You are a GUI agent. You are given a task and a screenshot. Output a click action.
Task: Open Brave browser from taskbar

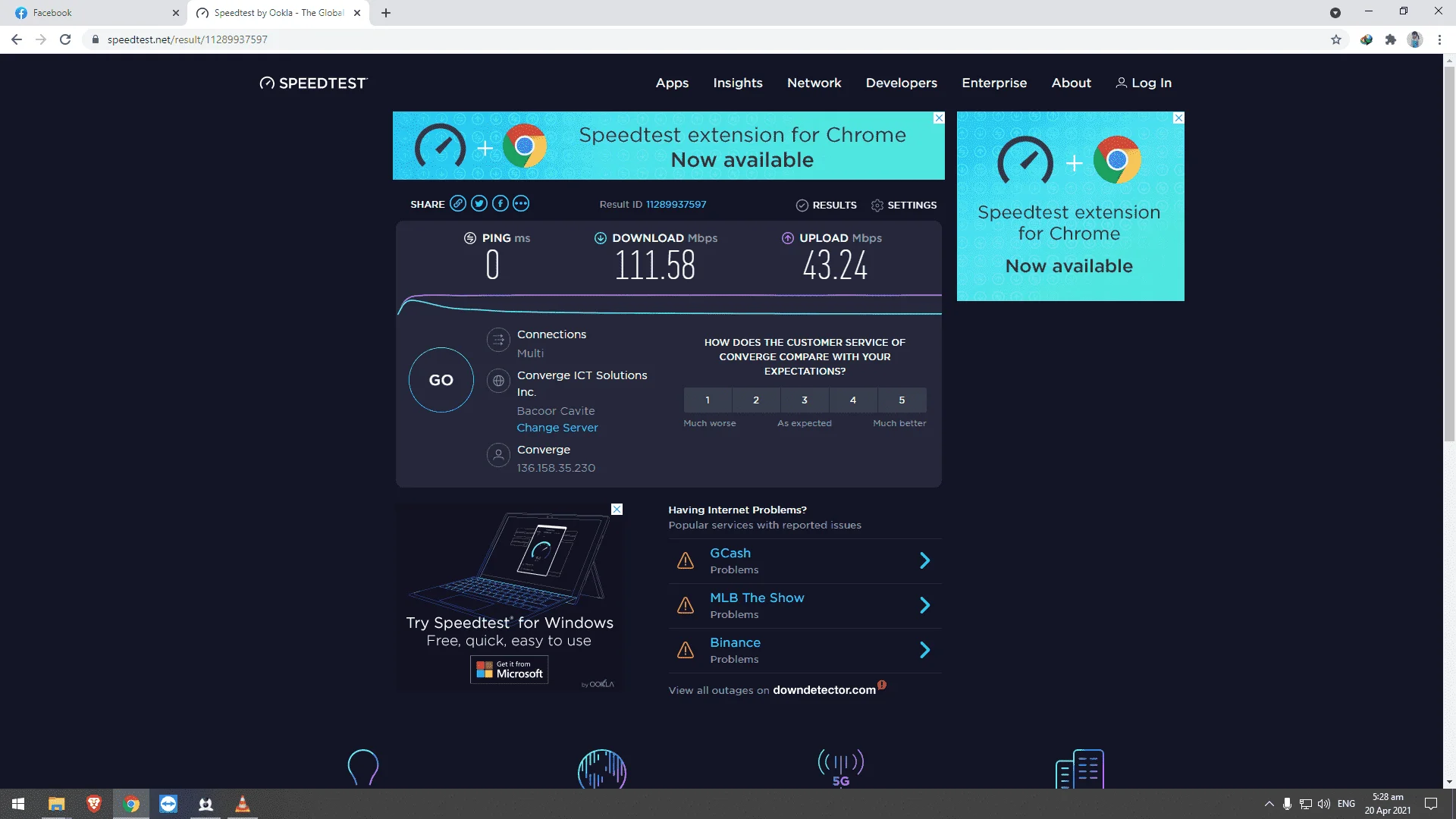[94, 804]
